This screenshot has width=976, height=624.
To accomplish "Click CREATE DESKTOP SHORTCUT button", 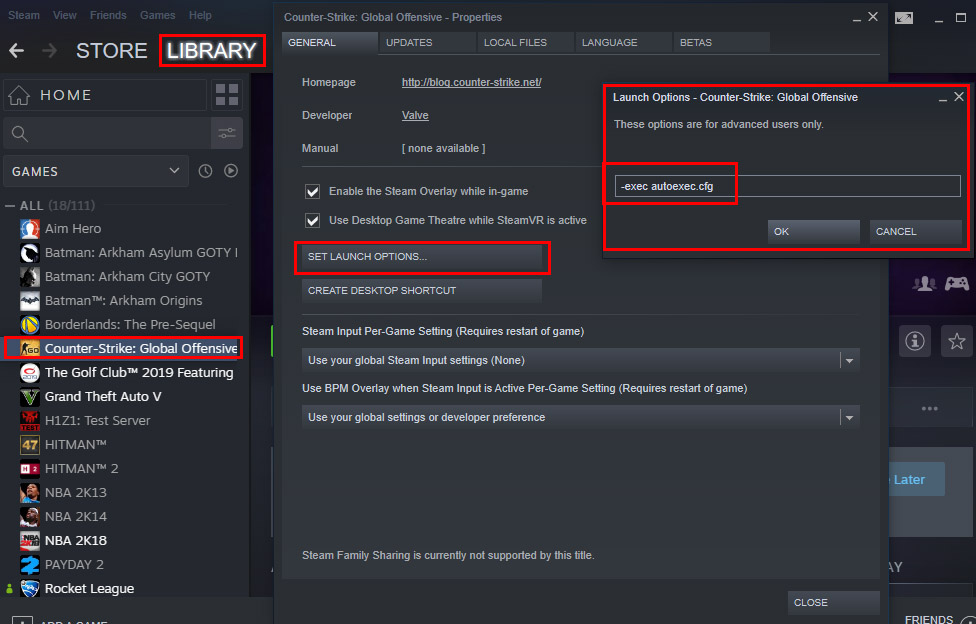I will click(x=421, y=291).
